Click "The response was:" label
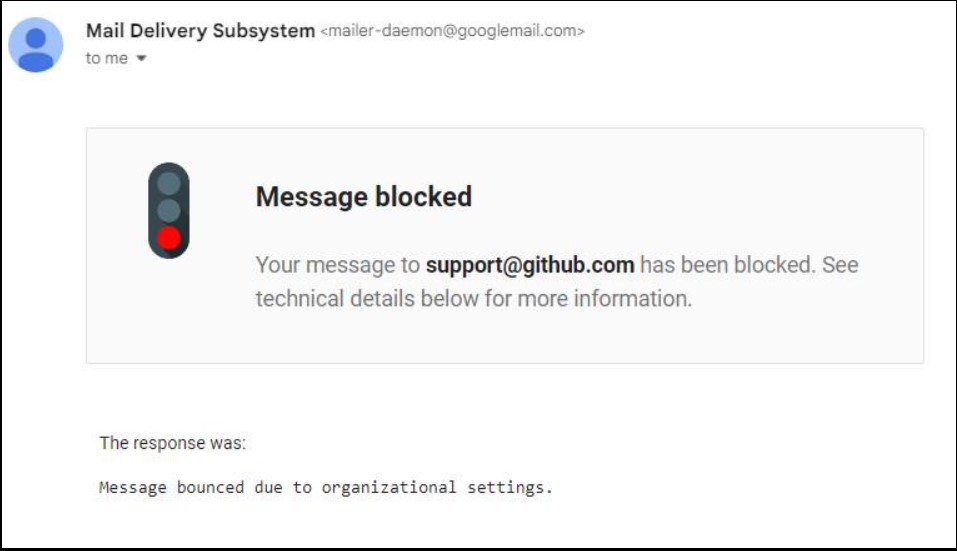 pyautogui.click(x=173, y=443)
